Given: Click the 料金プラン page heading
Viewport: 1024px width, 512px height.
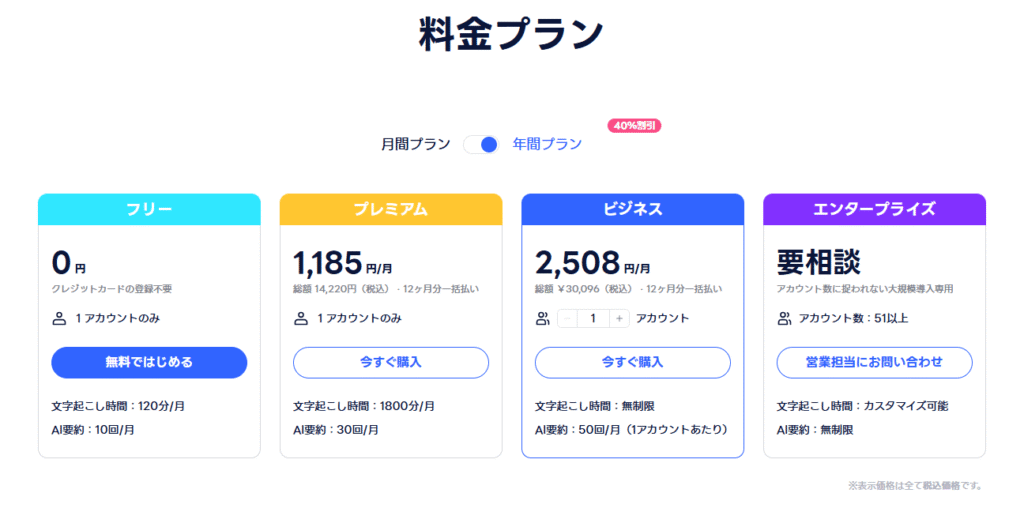Looking at the screenshot, I should 511,34.
